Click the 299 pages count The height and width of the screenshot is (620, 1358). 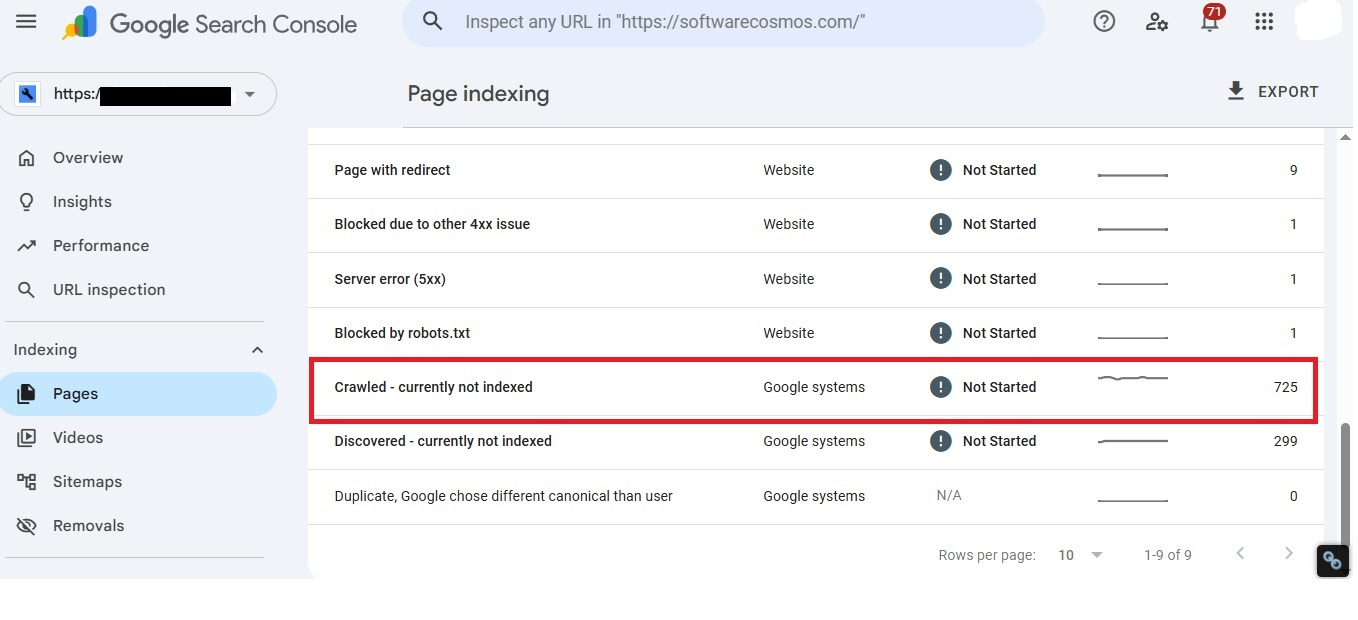(x=1285, y=441)
